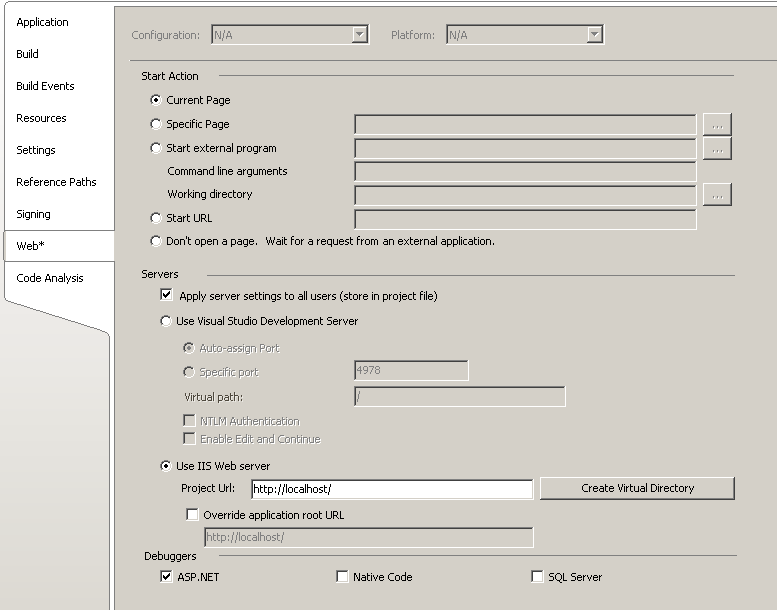This screenshot has height=610, width=777.
Task: Click the Specific port radio button
Action: coord(189,372)
